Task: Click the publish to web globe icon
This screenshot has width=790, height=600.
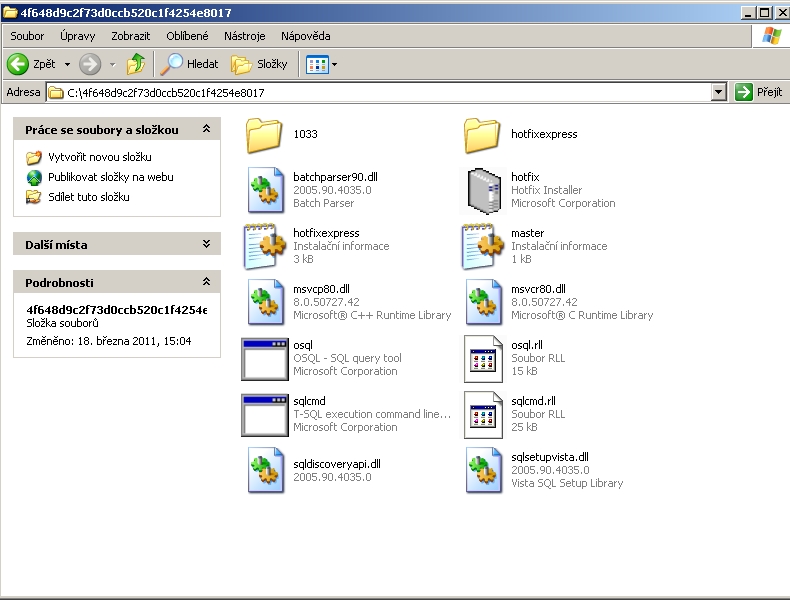Action: tap(34, 177)
